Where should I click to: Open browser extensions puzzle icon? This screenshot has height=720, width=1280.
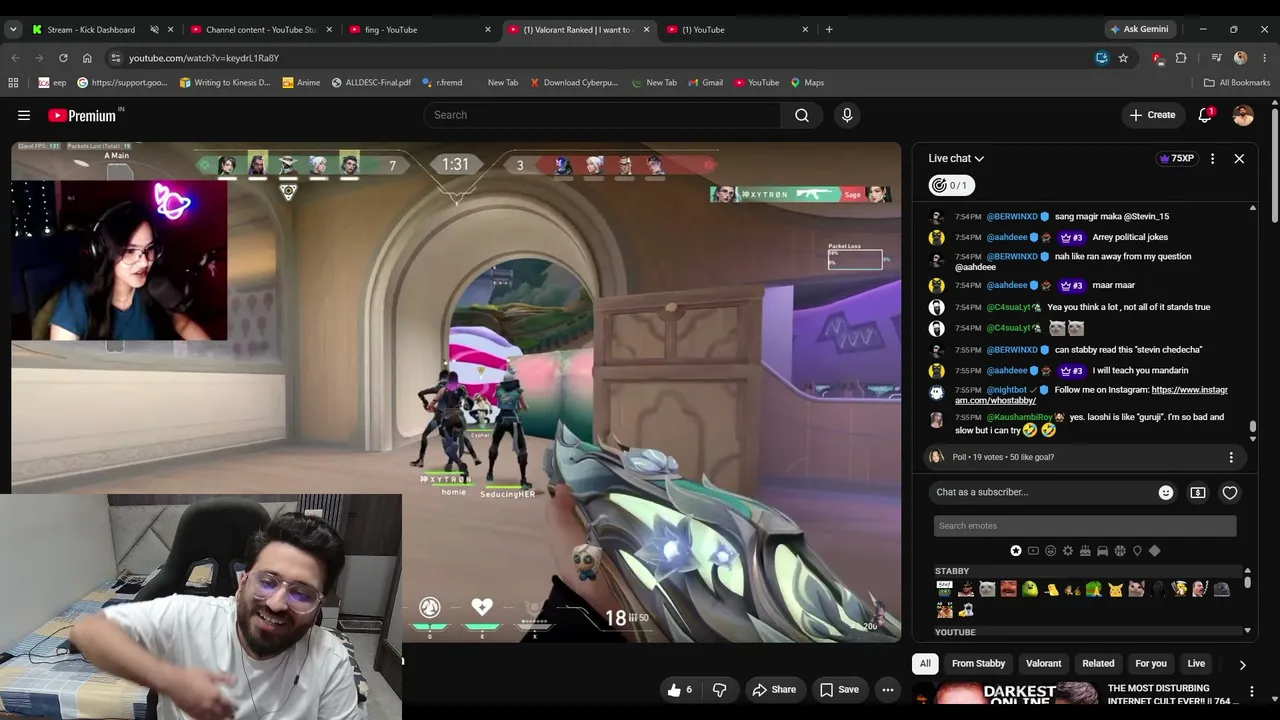(1181, 58)
